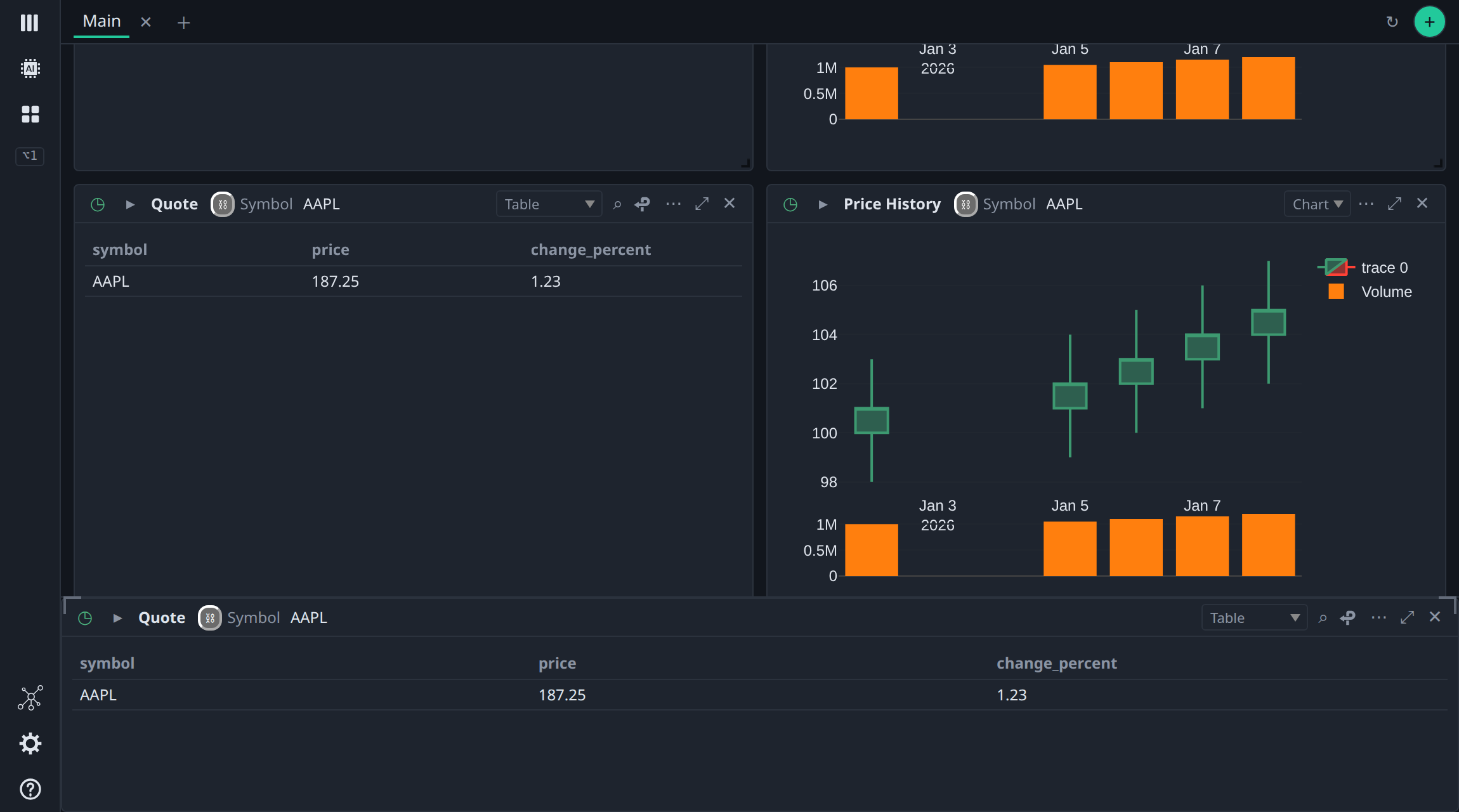The height and width of the screenshot is (812, 1459).
Task: Open the help question mark icon
Action: (30, 789)
